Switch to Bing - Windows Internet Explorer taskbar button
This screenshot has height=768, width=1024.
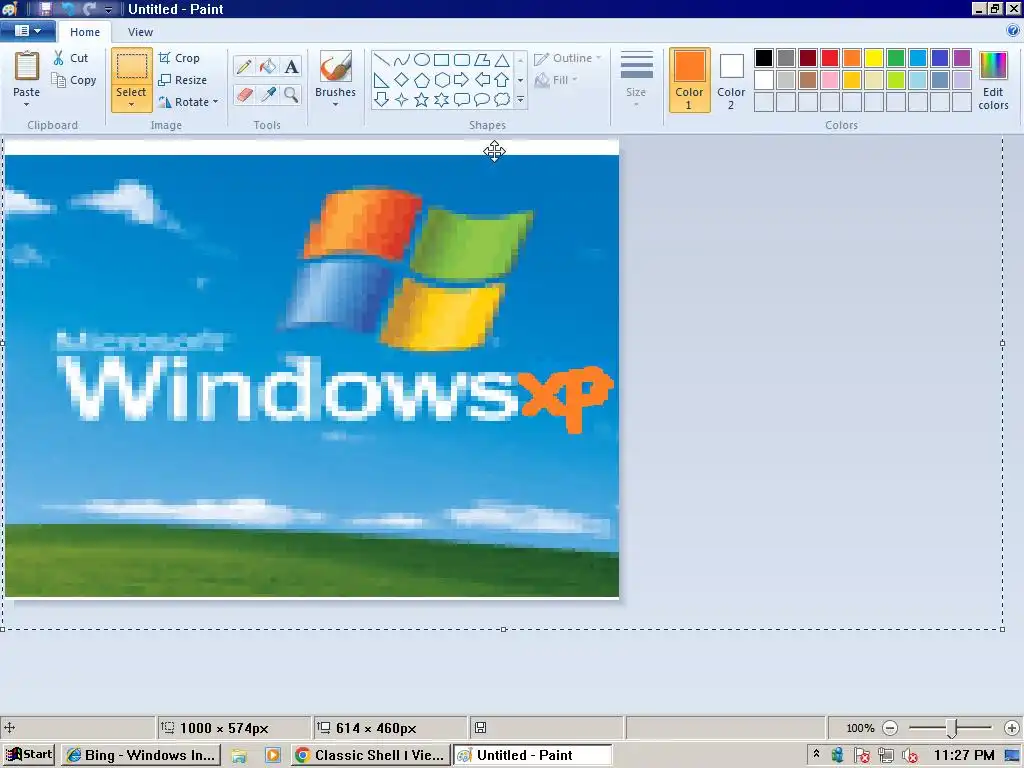tap(141, 756)
